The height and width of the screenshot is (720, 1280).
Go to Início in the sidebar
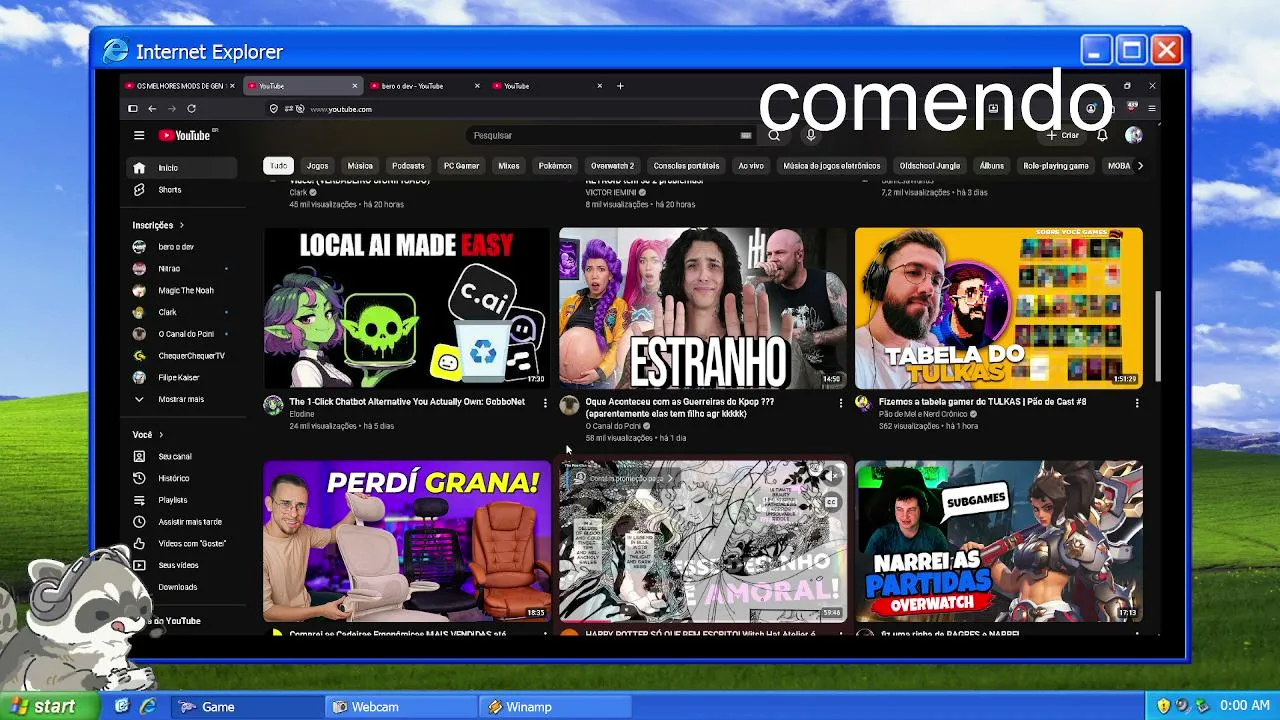(x=181, y=168)
